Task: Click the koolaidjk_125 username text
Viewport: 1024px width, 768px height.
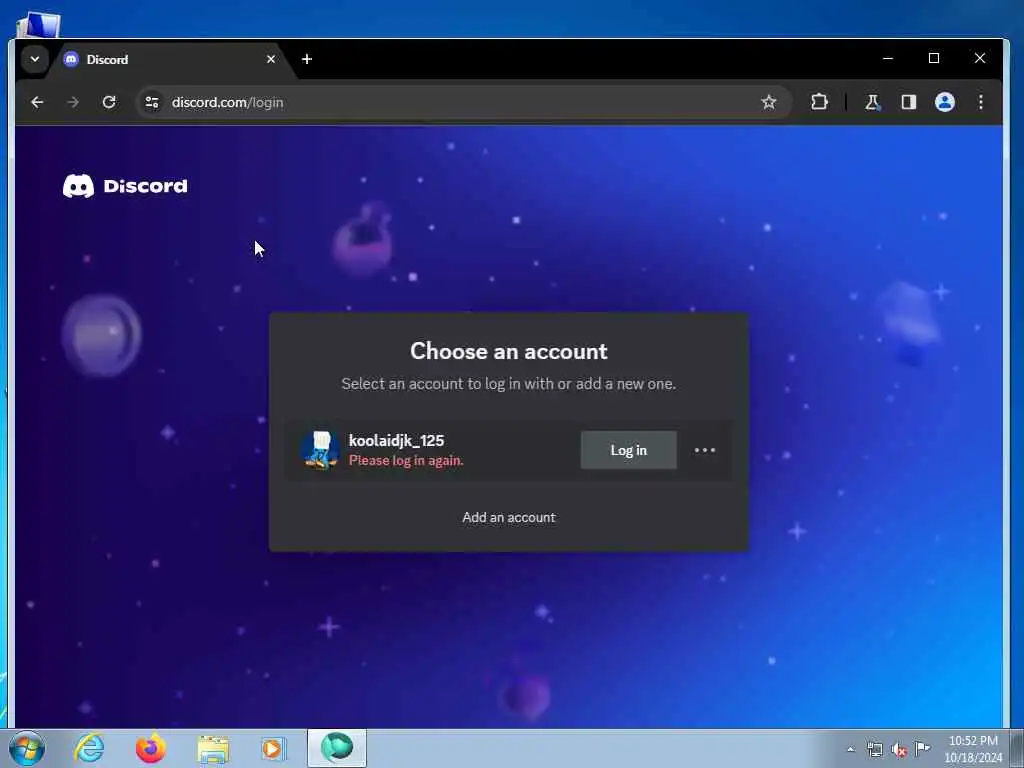Action: coord(396,441)
